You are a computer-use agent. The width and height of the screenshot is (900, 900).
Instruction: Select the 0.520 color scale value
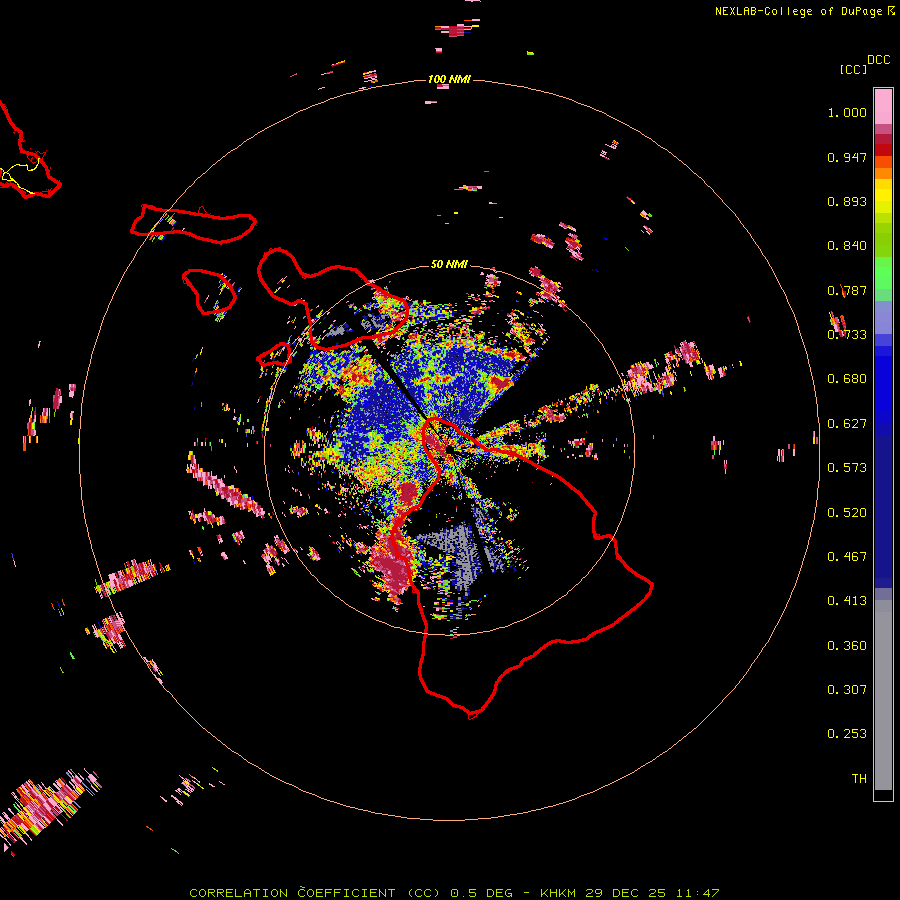847,513
